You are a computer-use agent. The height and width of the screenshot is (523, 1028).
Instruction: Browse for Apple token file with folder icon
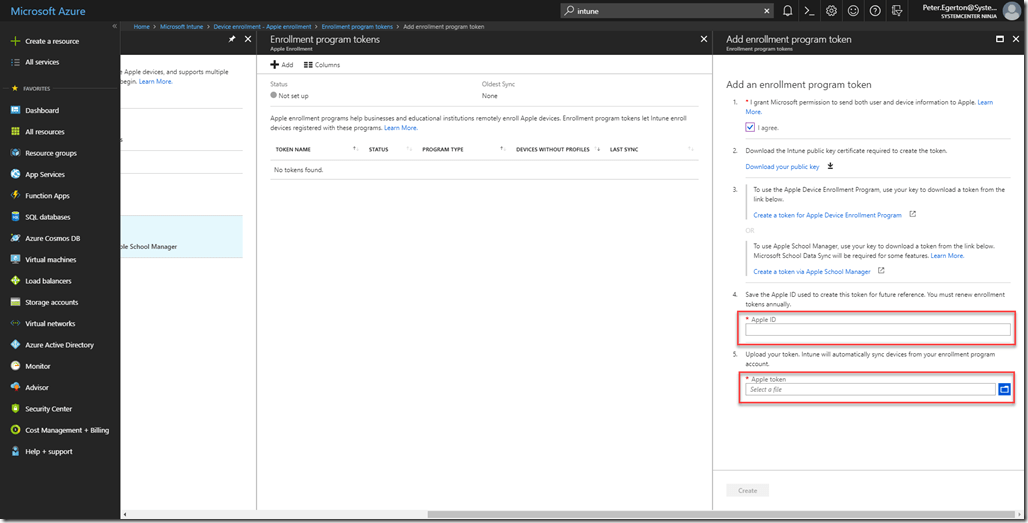(x=1004, y=389)
